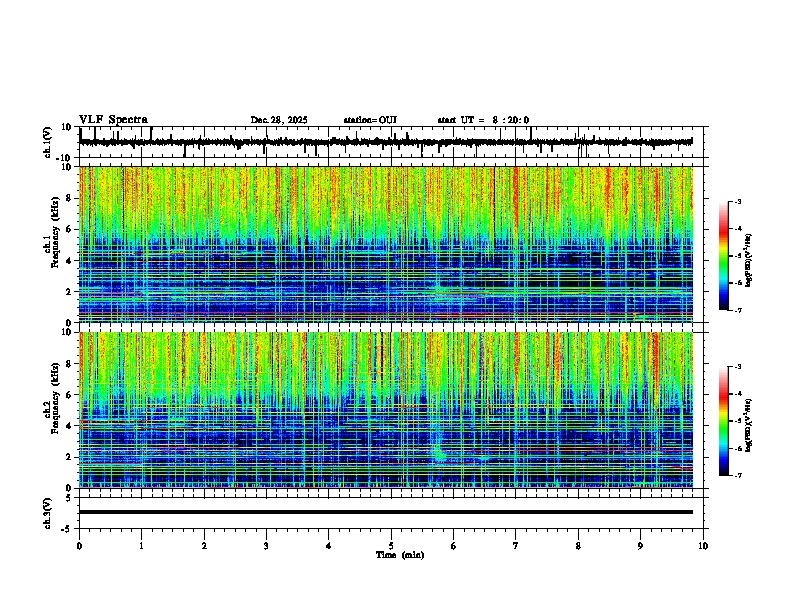Viewport: 792px width, 612px height.
Task: Click time axis tick label '0'
Action: 79,545
